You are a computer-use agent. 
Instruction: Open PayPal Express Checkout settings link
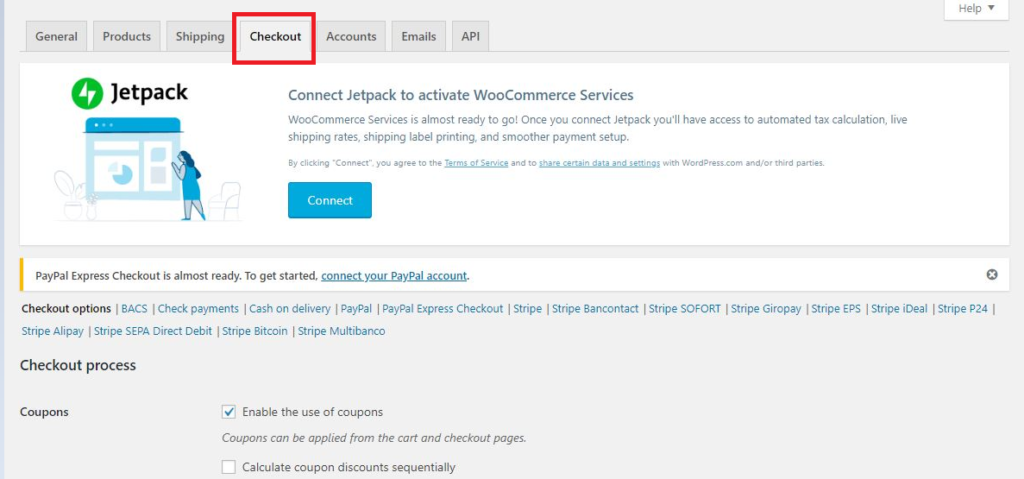[x=443, y=308]
